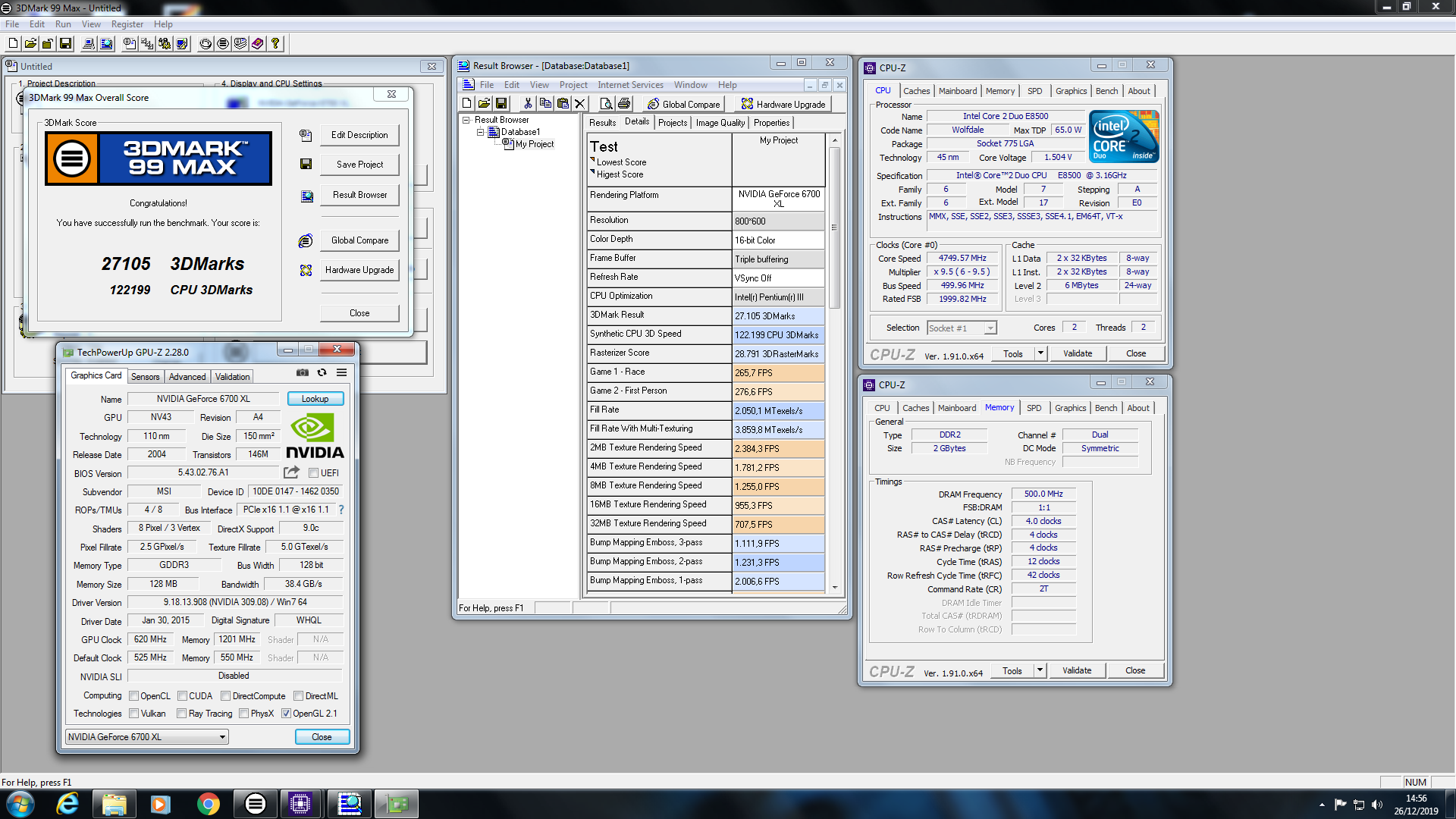Open Tools dropdown arrow in upper CPU-Z window

1040,353
